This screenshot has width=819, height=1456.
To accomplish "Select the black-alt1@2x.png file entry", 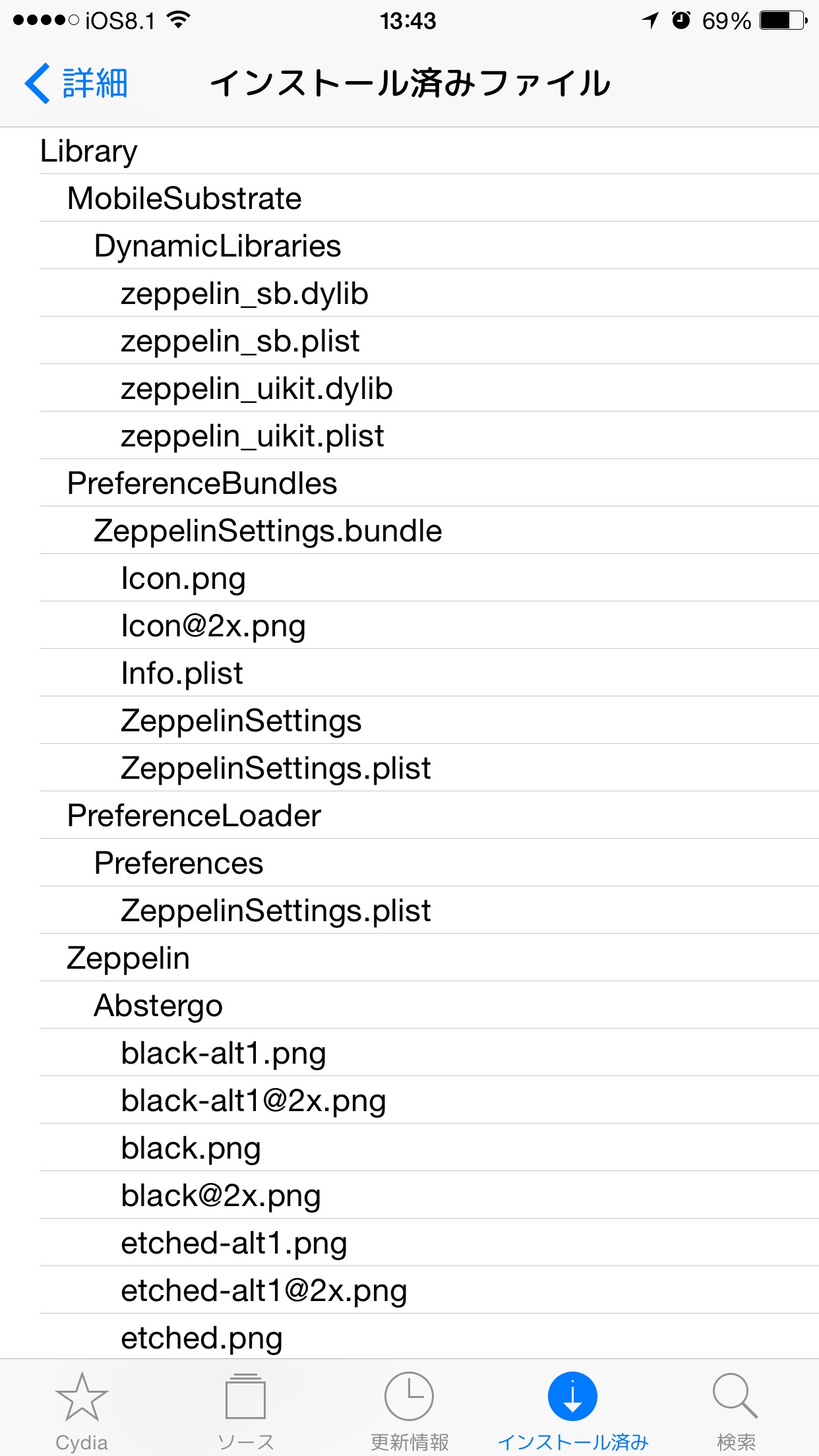I will (429, 1101).
